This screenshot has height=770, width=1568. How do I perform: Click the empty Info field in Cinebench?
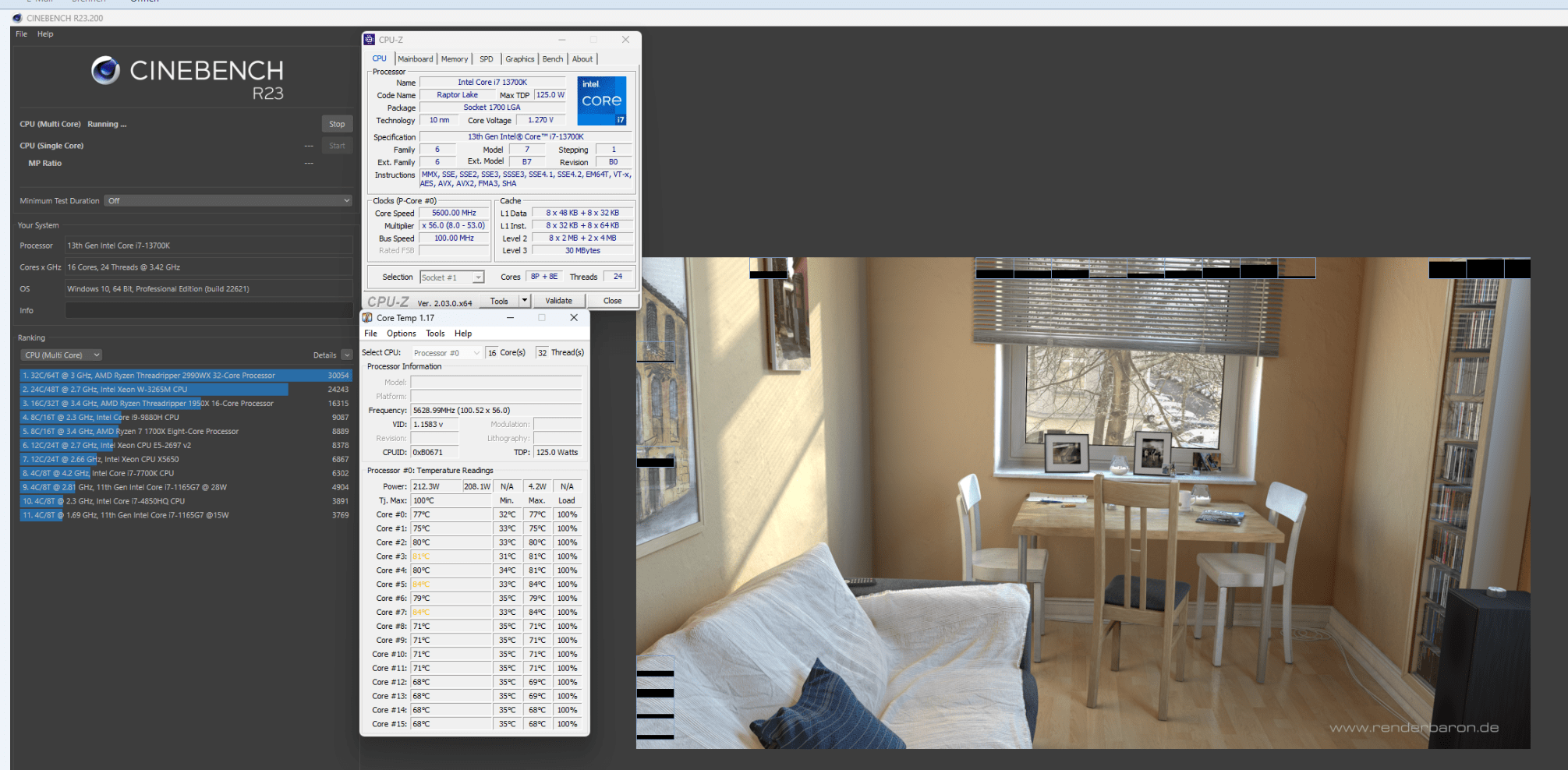(209, 310)
